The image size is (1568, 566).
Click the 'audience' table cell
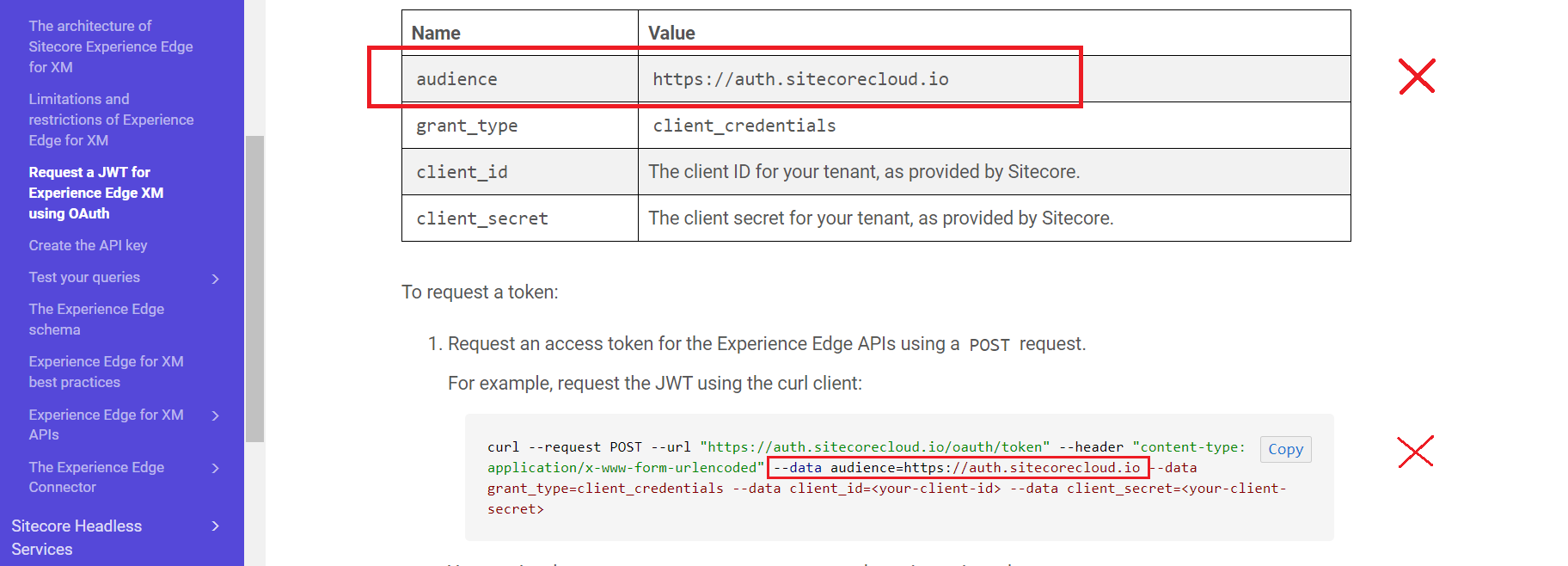520,79
